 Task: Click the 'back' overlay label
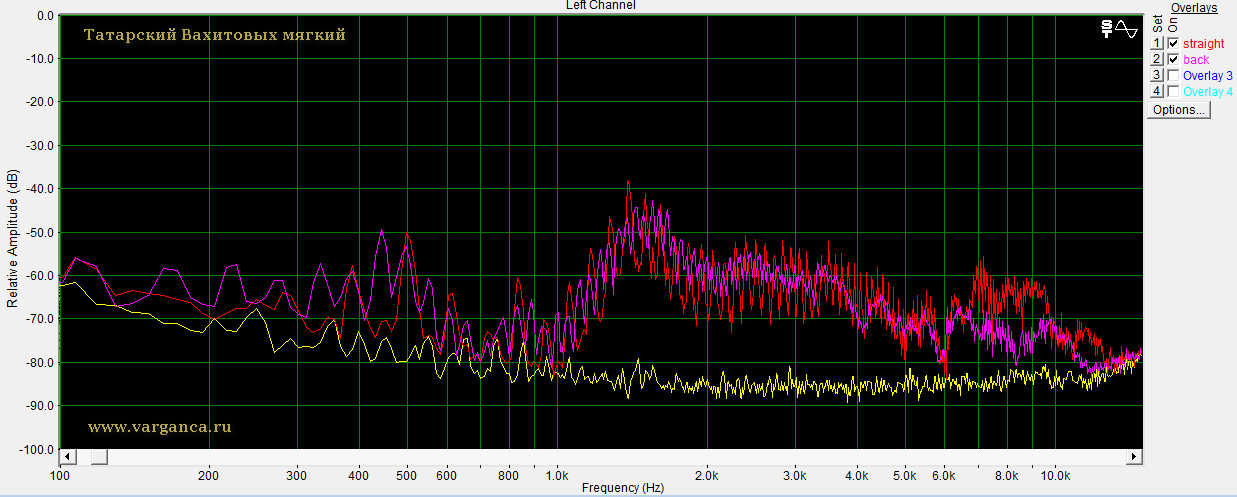pos(1196,60)
